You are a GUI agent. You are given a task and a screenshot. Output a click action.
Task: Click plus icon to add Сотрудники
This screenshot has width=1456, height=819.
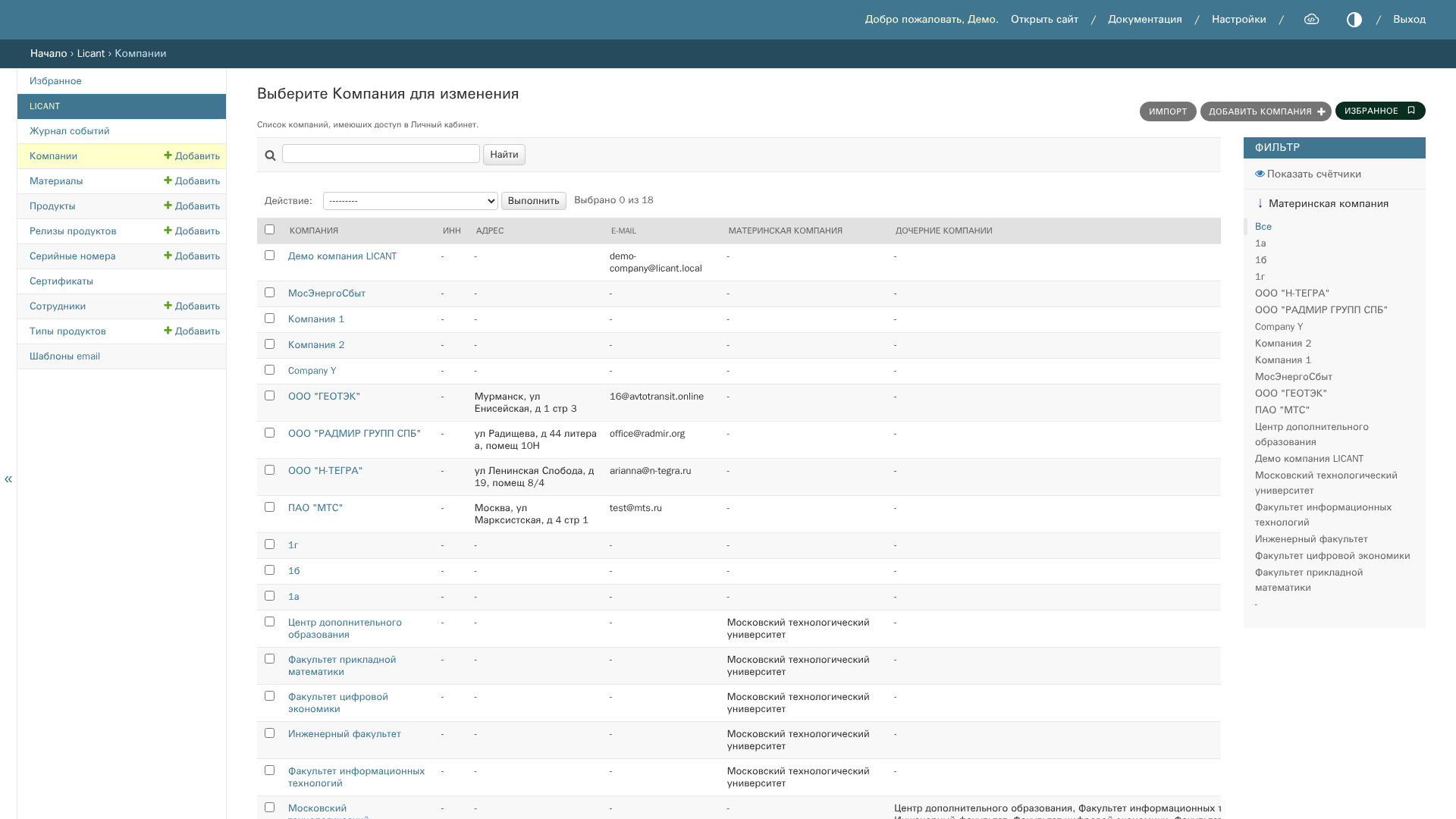click(168, 306)
